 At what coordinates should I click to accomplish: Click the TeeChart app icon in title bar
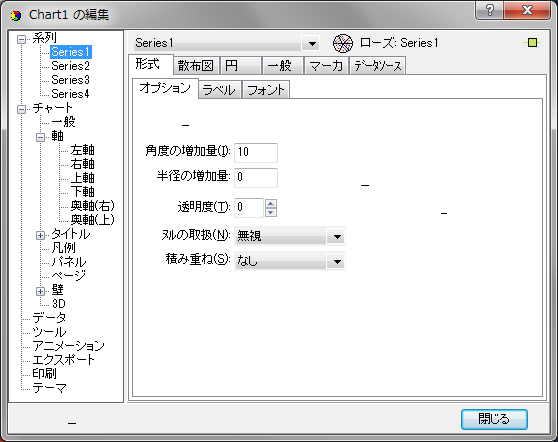(x=16, y=16)
